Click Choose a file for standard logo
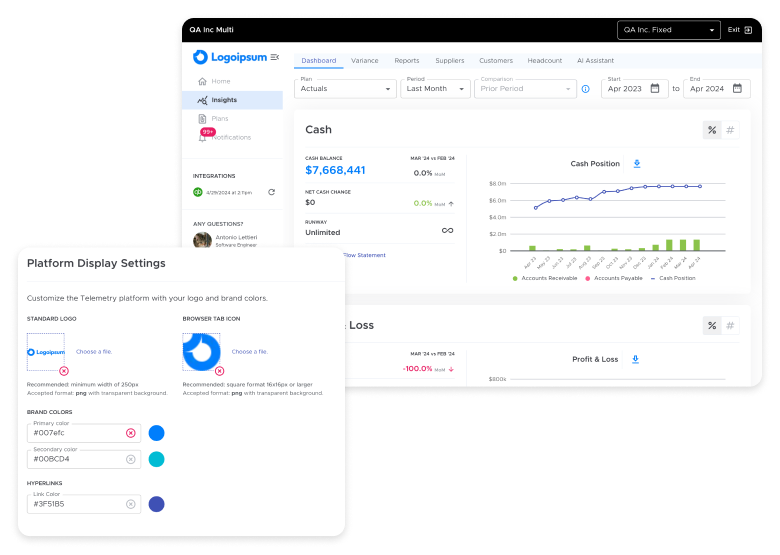The height and width of the screenshot is (555, 780). pos(94,352)
